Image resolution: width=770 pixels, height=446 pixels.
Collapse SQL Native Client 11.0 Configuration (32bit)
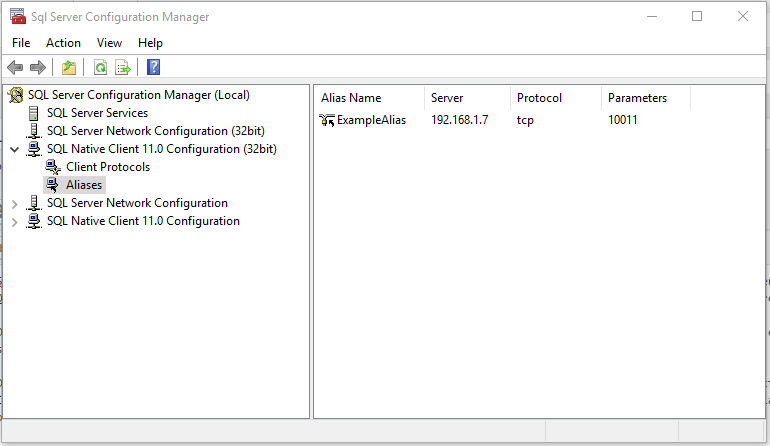14,149
